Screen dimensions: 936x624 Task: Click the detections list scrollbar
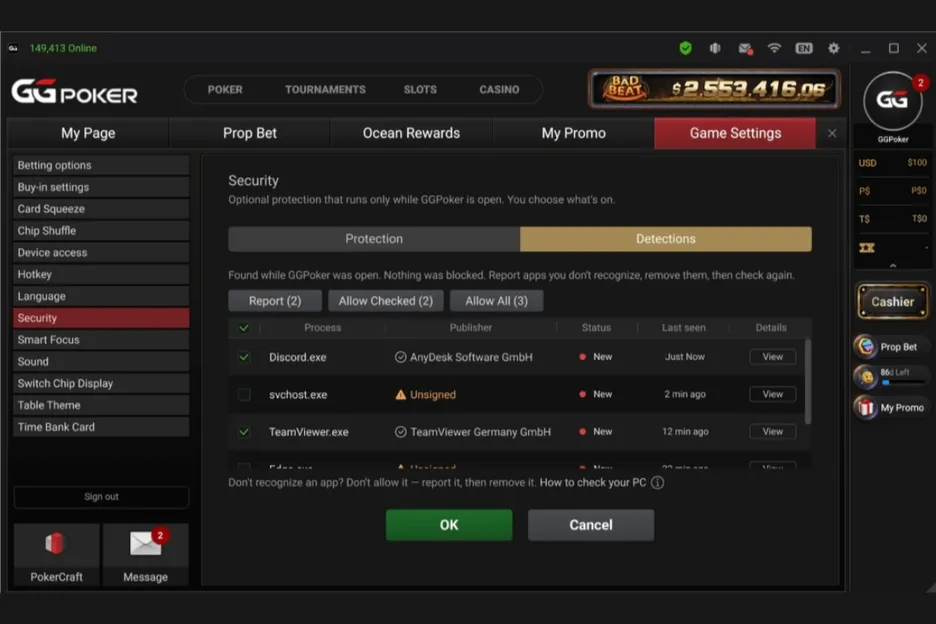(808, 382)
